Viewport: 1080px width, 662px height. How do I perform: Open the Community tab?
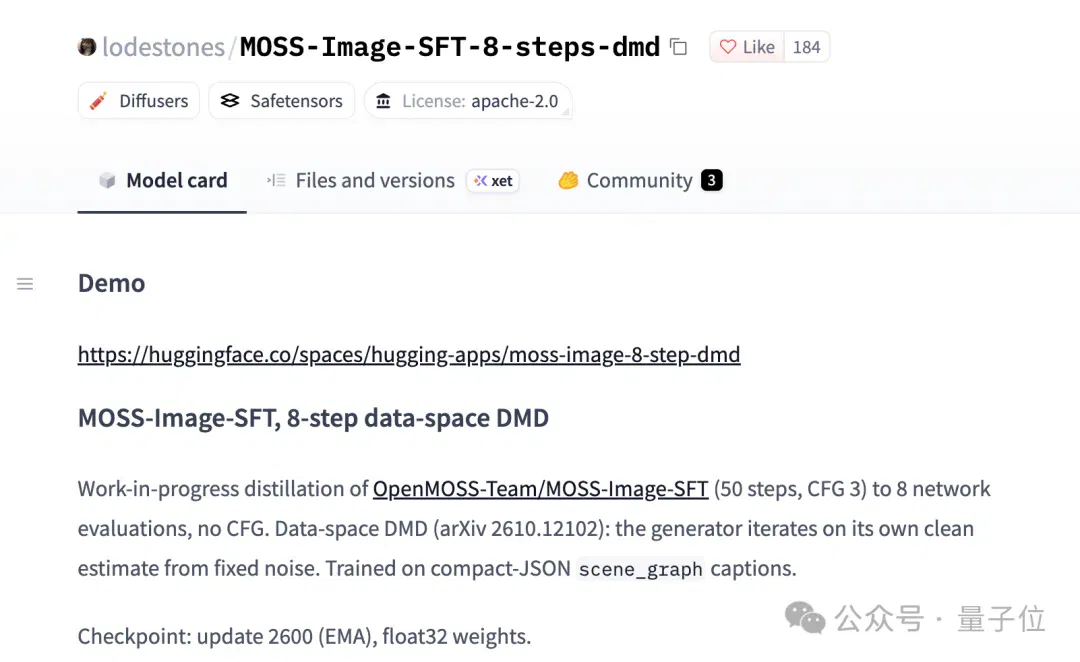pos(641,180)
